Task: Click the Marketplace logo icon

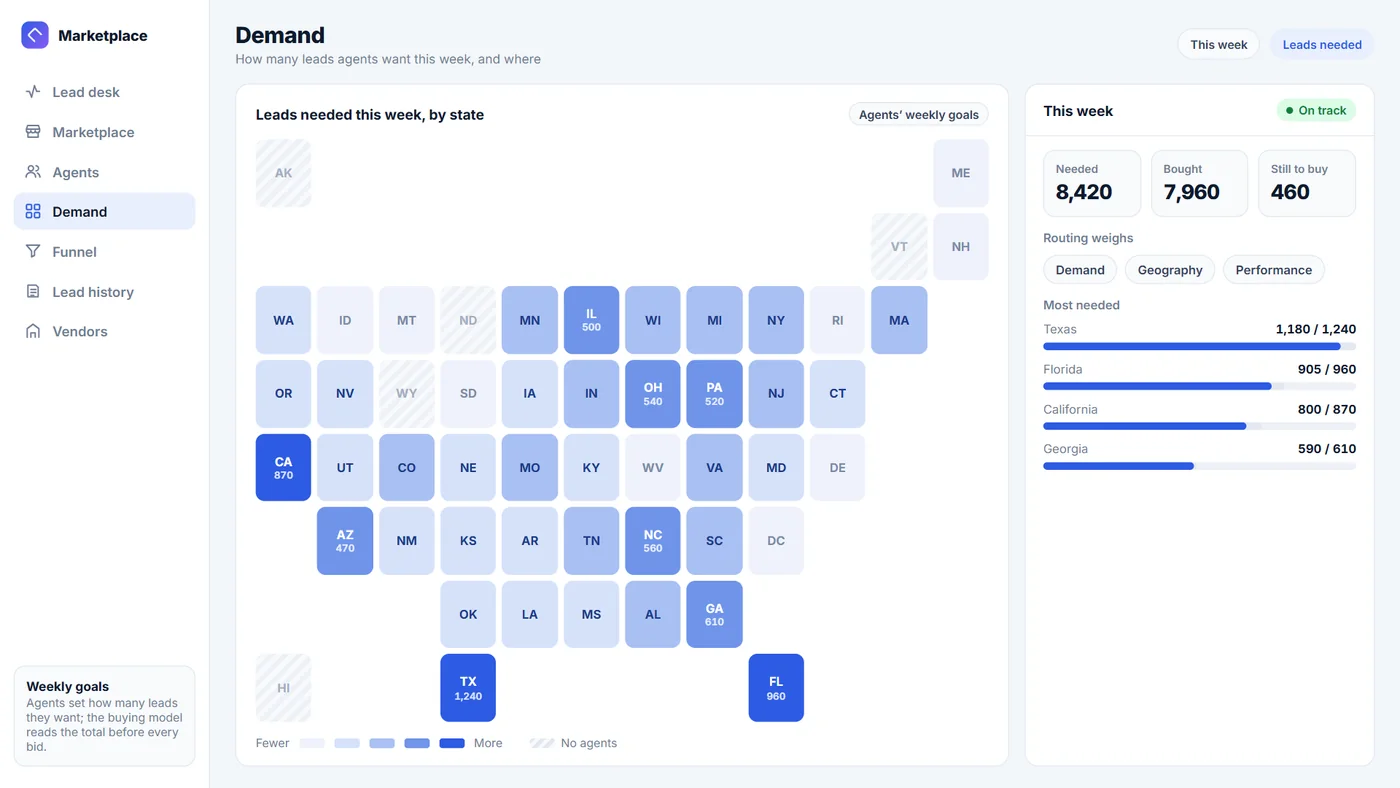Action: pyautogui.click(x=35, y=35)
